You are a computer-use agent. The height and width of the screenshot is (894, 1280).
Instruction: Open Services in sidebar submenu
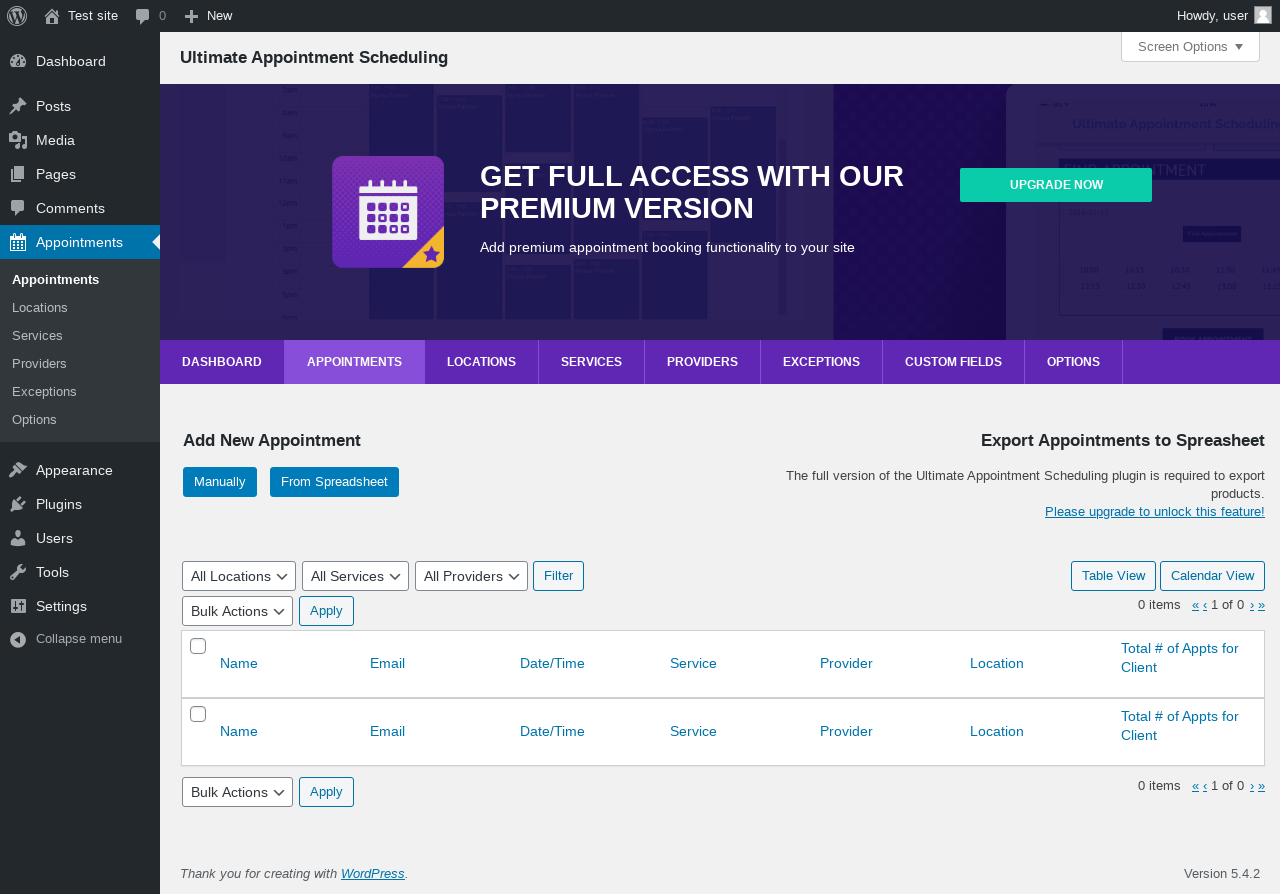pyautogui.click(x=37, y=335)
